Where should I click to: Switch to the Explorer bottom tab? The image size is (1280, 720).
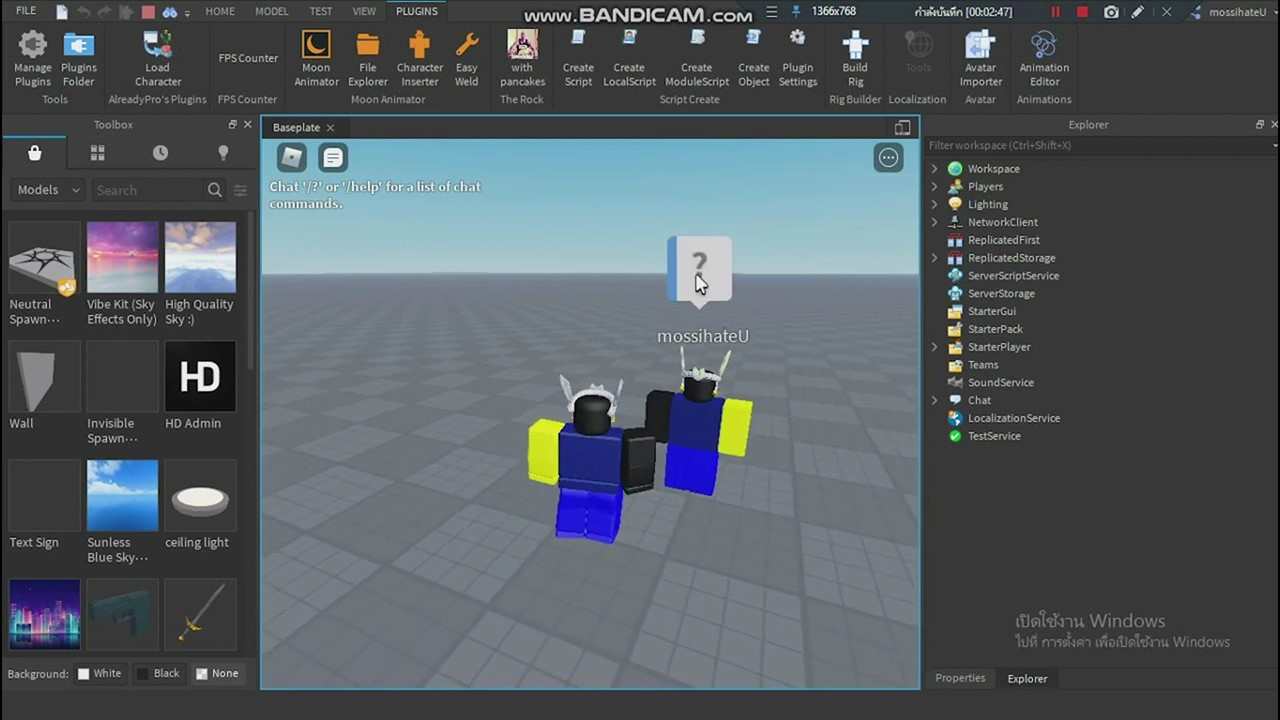[x=1027, y=678]
